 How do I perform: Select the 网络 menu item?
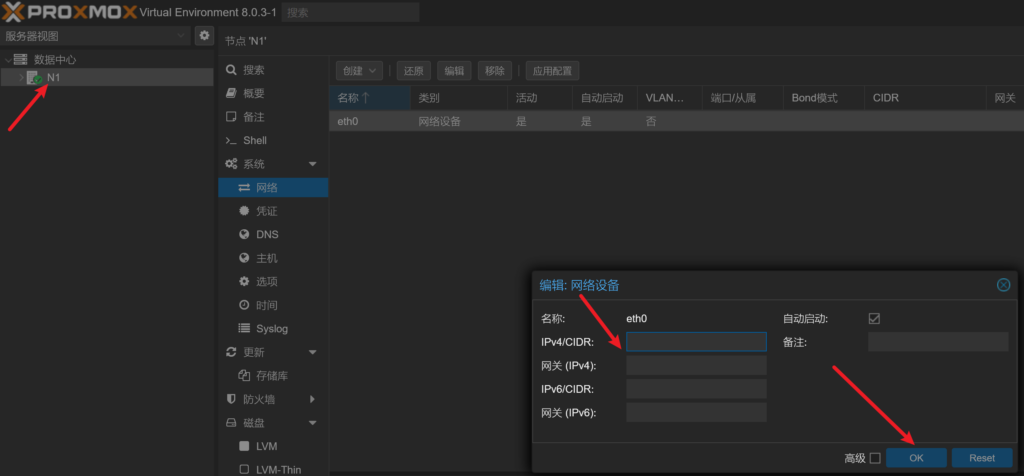265,187
